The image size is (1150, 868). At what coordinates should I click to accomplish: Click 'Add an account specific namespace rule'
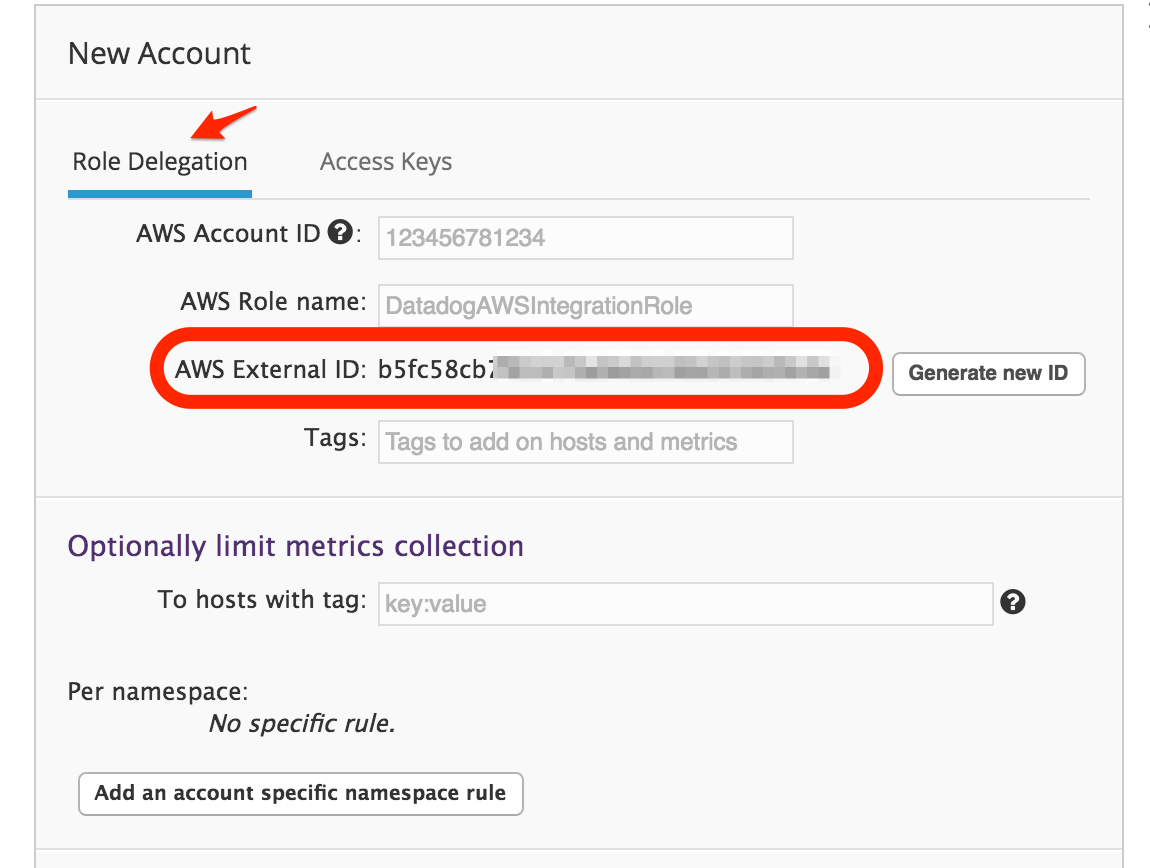[x=300, y=793]
